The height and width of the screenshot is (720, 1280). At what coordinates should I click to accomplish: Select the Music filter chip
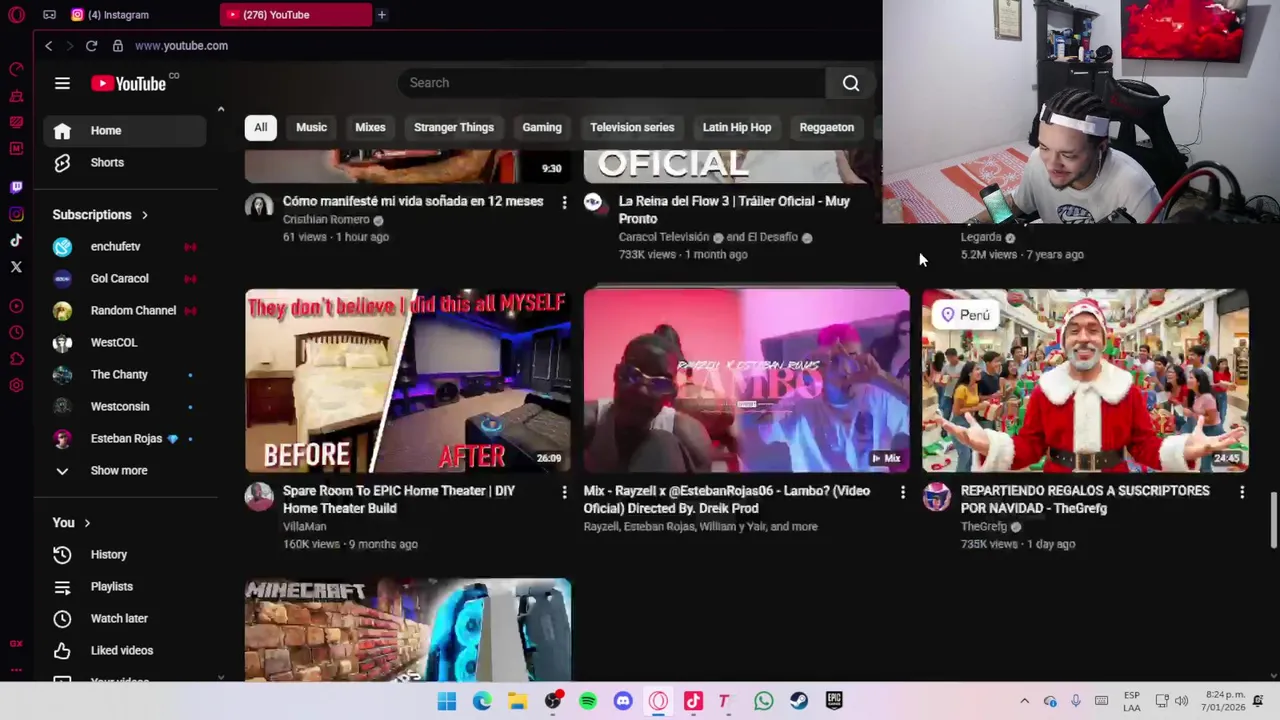pyautogui.click(x=311, y=127)
